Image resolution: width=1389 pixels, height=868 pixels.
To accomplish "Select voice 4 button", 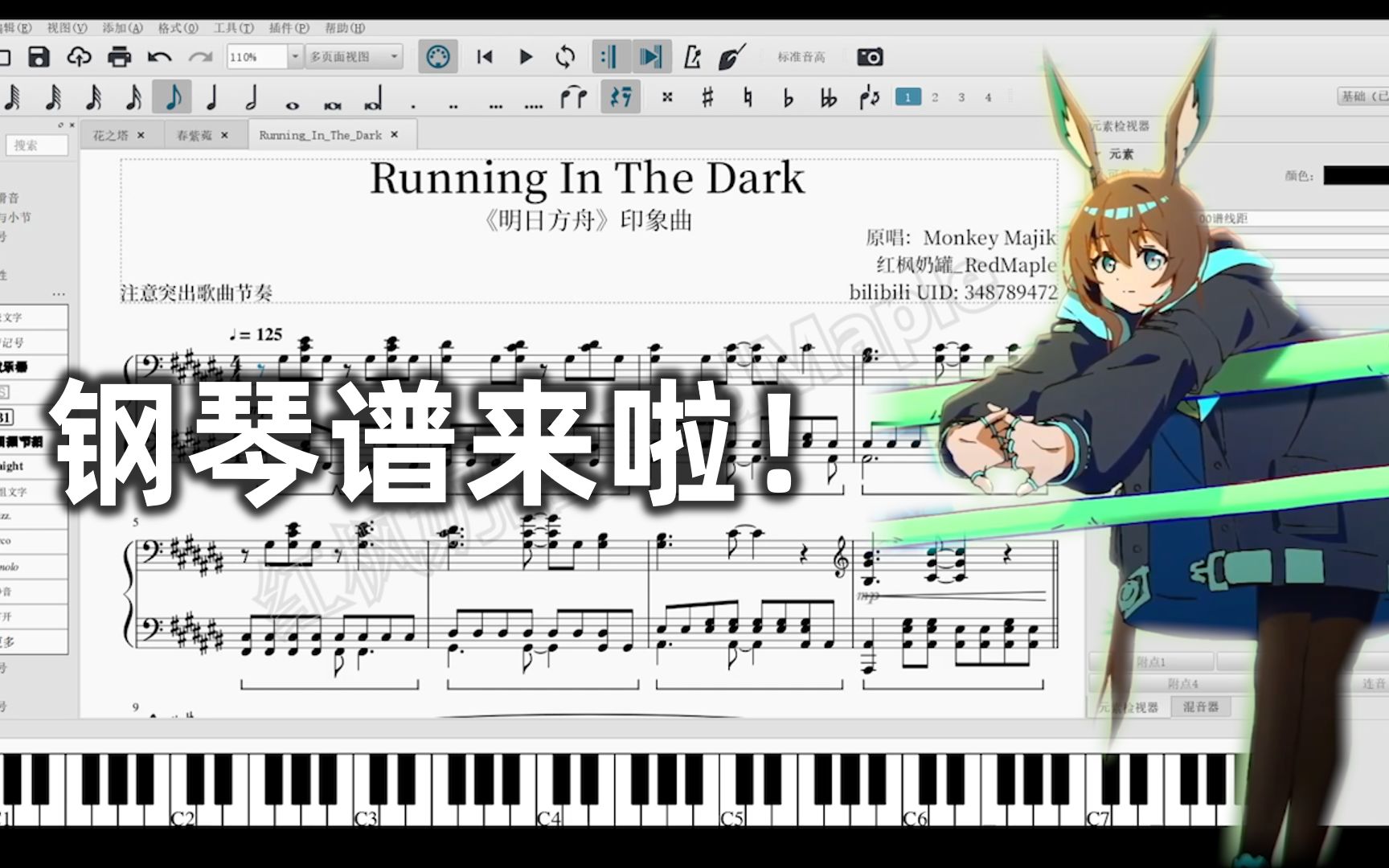I will pyautogui.click(x=989, y=97).
